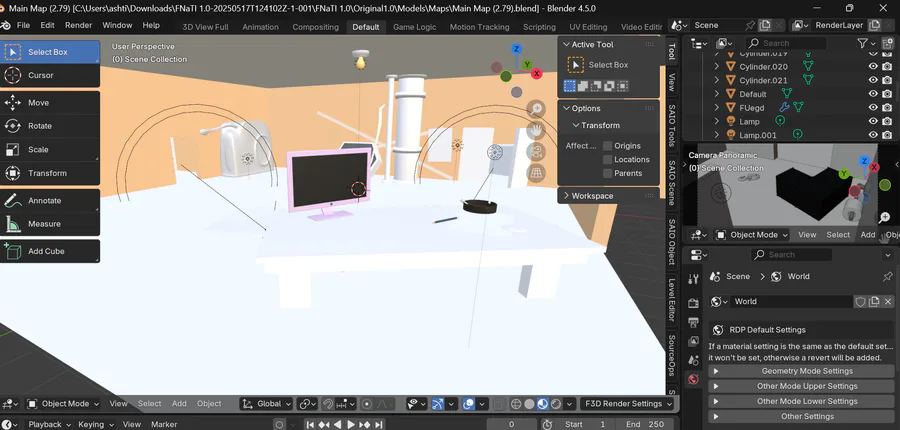Open the Render menu
Screen dimensions: 900x430
(79, 25)
